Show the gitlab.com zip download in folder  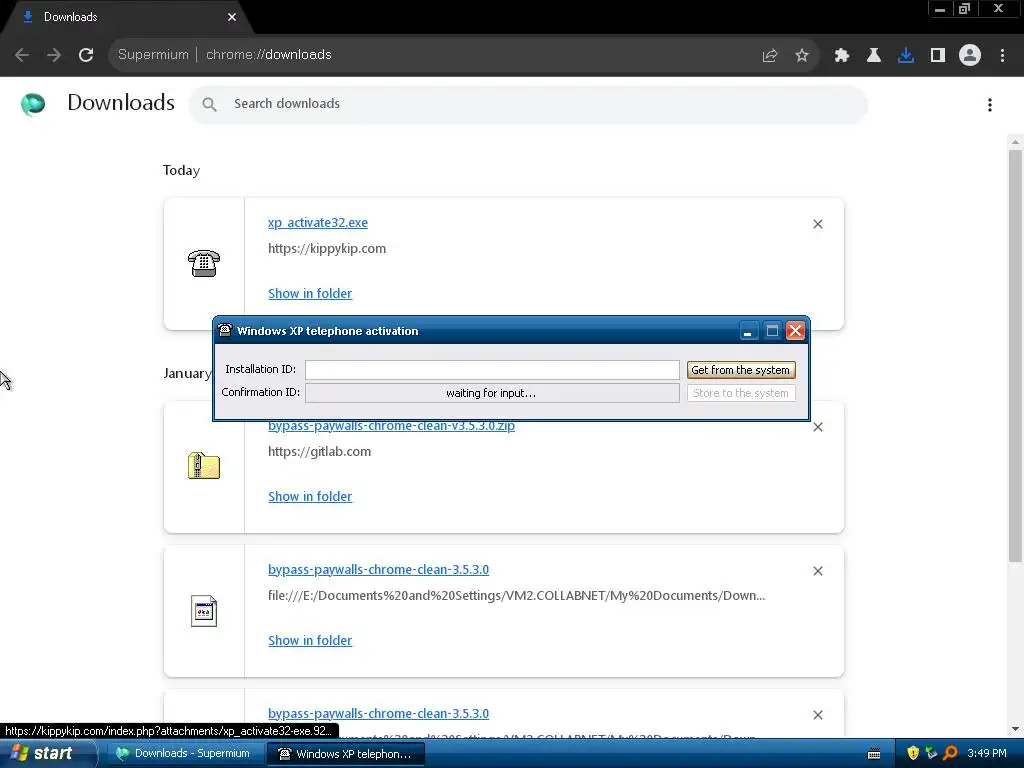coord(310,497)
